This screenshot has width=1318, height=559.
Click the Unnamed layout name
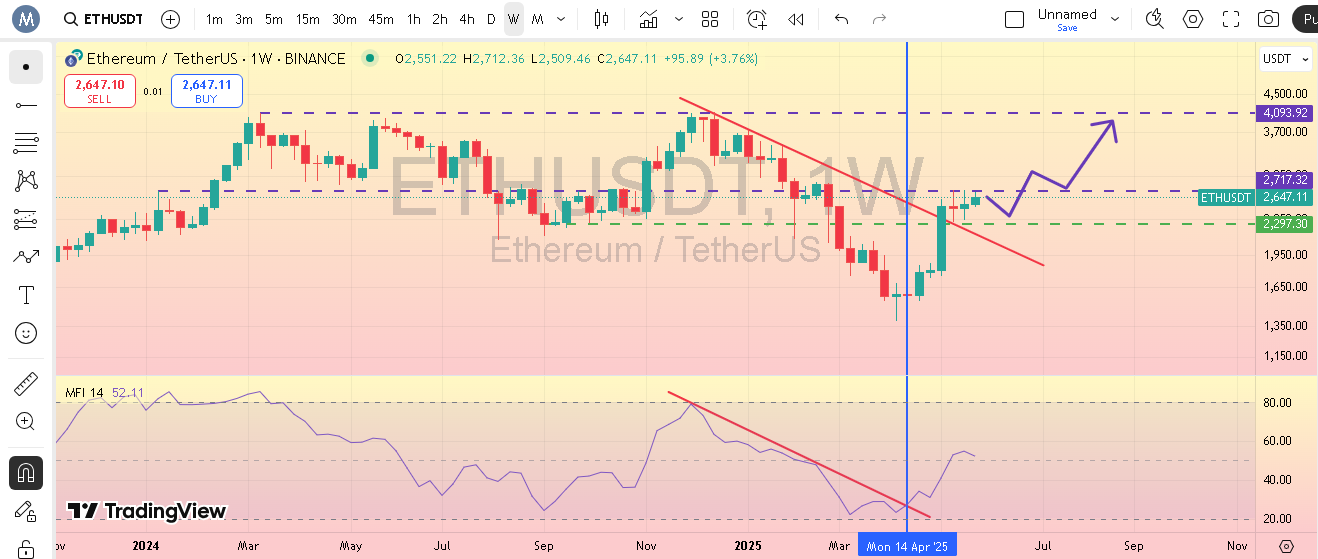(x=1067, y=14)
